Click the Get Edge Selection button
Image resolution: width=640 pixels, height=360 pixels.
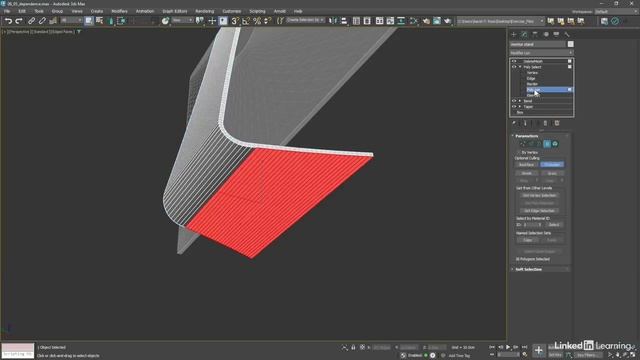(539, 211)
